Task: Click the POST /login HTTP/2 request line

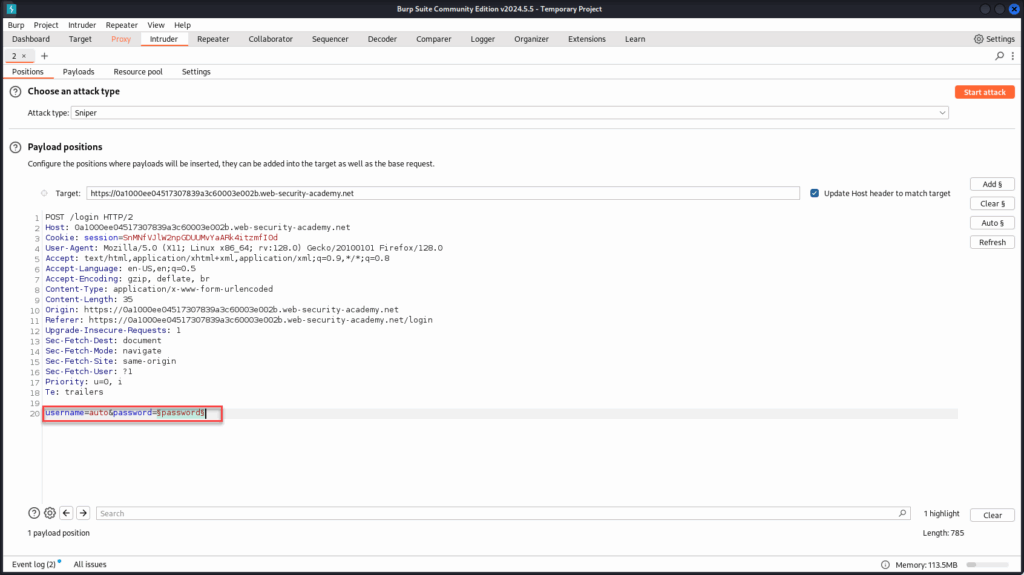Action: [89, 217]
